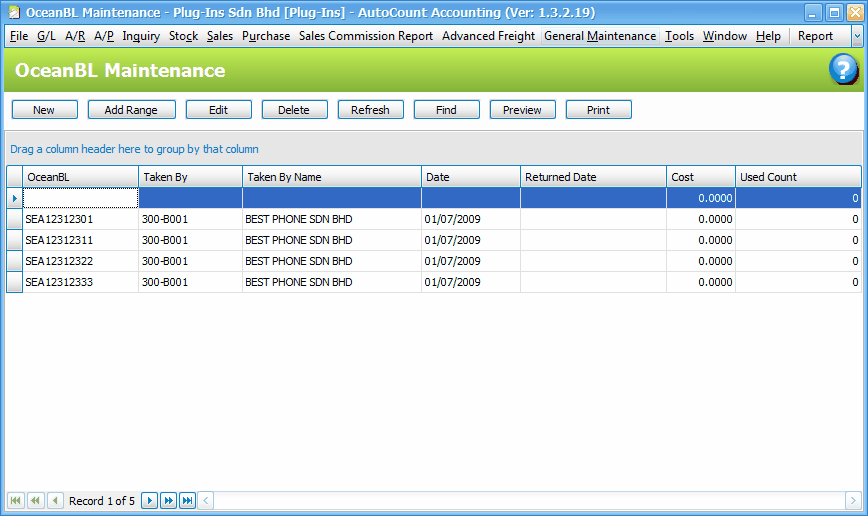The height and width of the screenshot is (516, 868).
Task: Open the Tools menu
Action: point(679,36)
